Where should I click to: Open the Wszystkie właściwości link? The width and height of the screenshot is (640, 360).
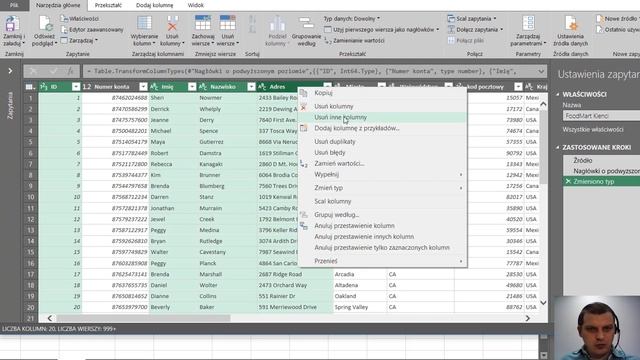pos(593,129)
